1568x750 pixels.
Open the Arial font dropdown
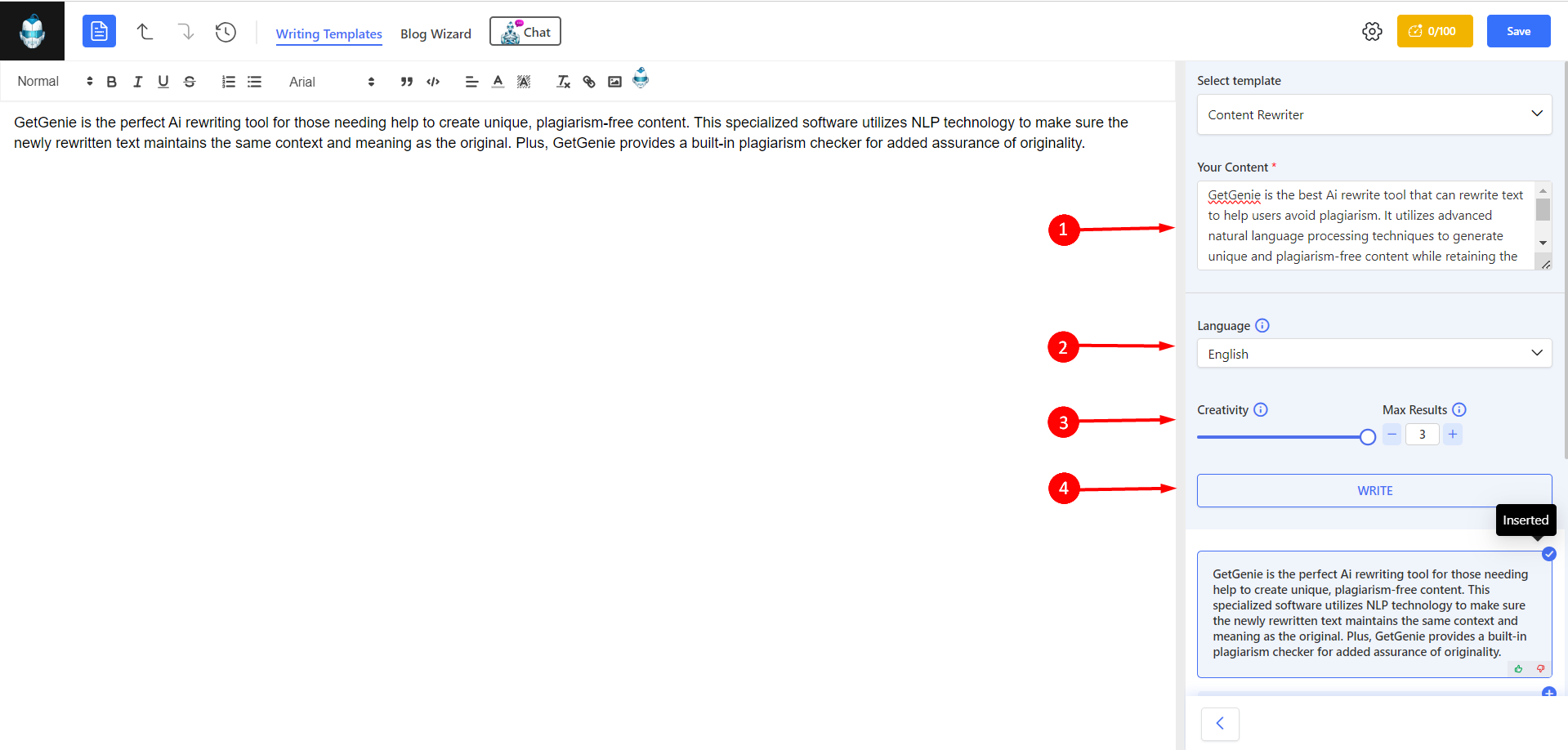[x=331, y=82]
